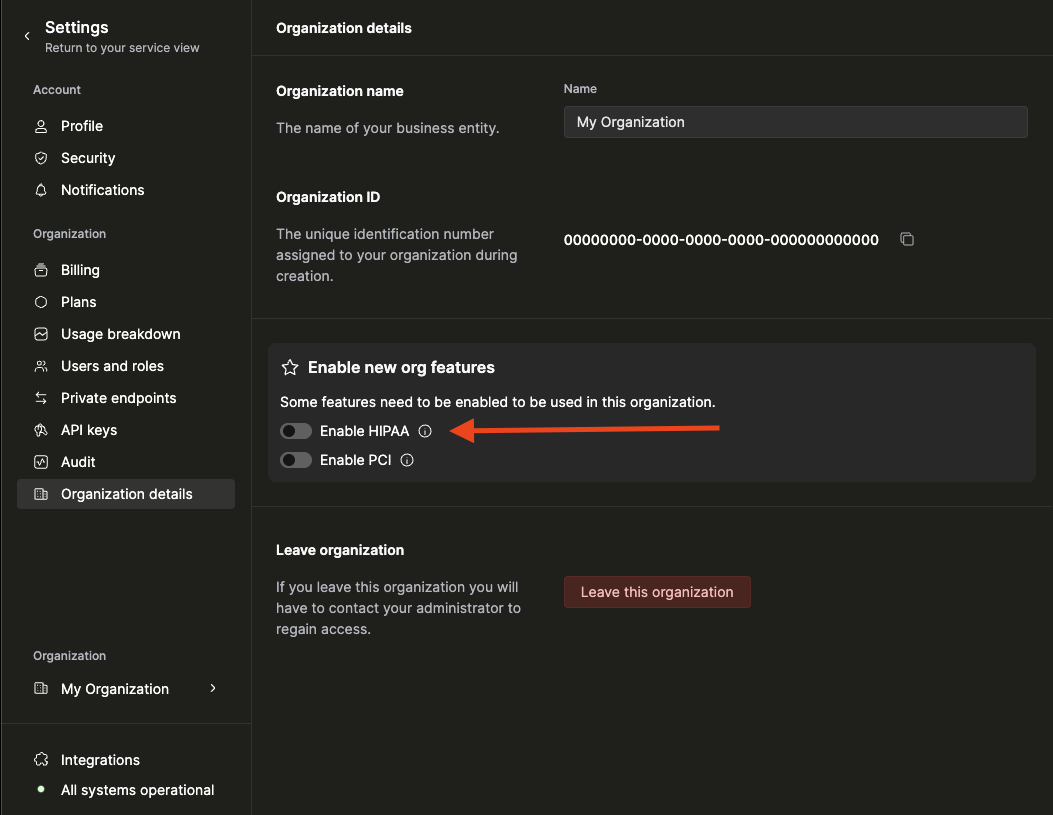Viewport: 1053px width, 815px height.
Task: Select the Profile person icon
Action: (x=40, y=126)
